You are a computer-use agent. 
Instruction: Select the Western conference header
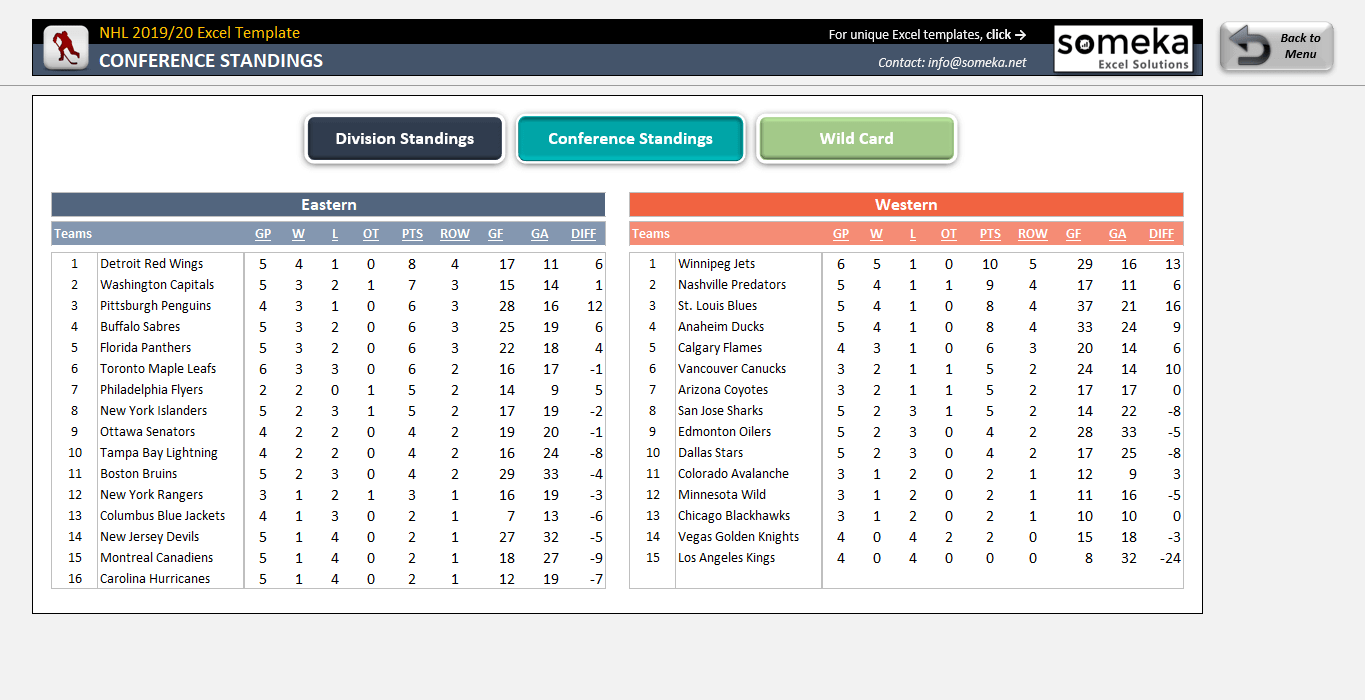pyautogui.click(x=906, y=204)
